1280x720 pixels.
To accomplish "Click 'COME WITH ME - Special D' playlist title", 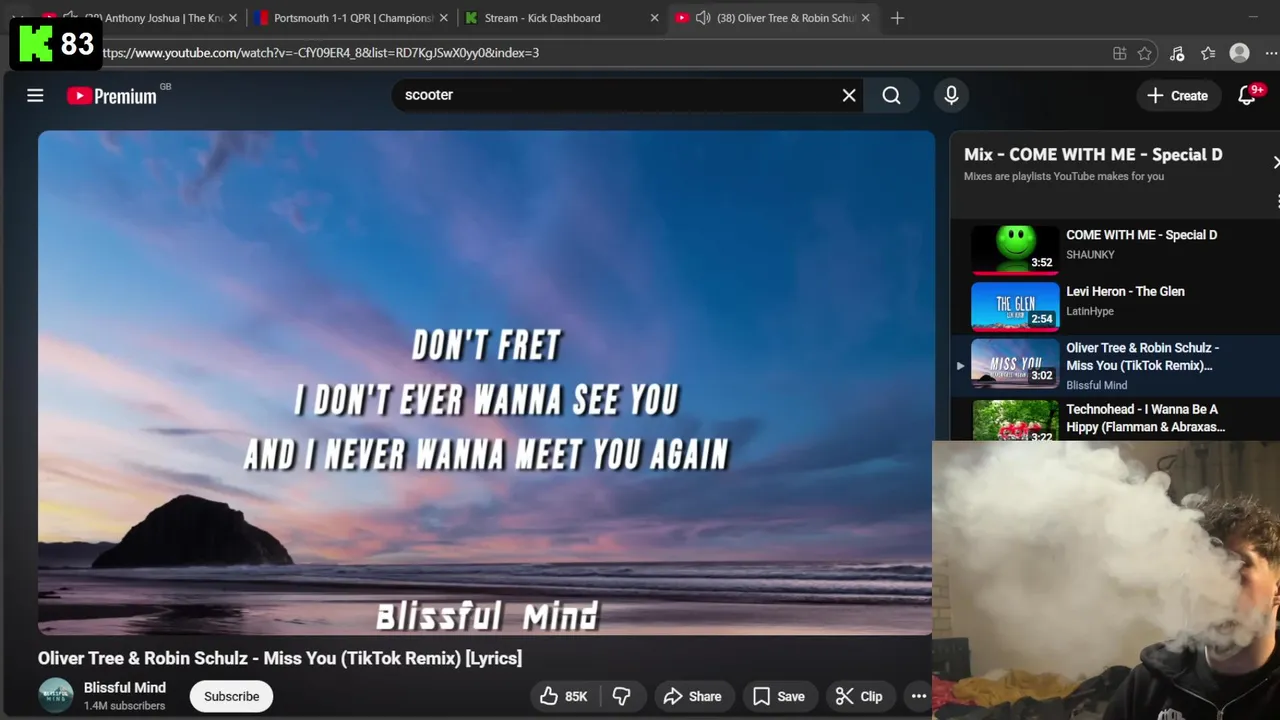I will point(1141,235).
